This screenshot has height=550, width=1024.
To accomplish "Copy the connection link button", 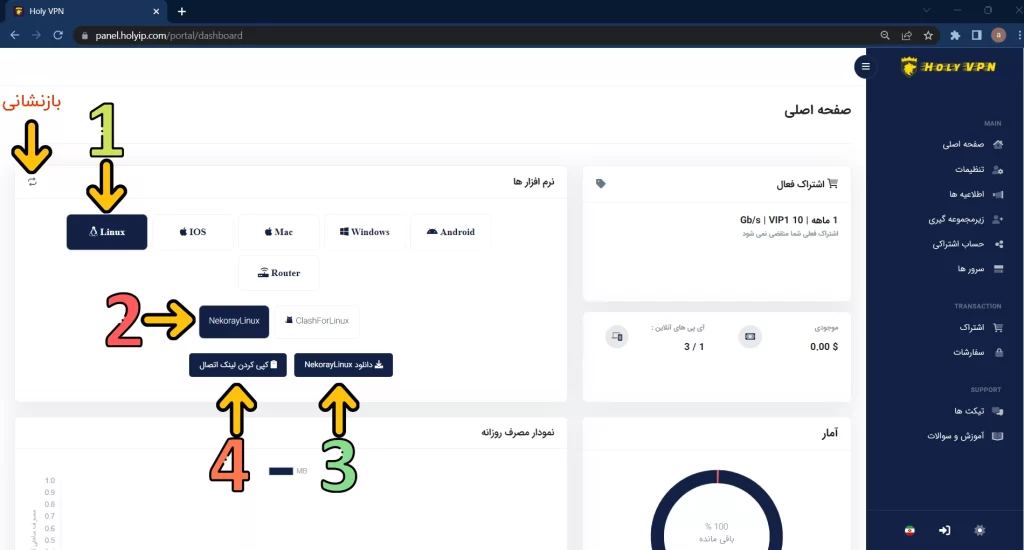I will coord(238,365).
